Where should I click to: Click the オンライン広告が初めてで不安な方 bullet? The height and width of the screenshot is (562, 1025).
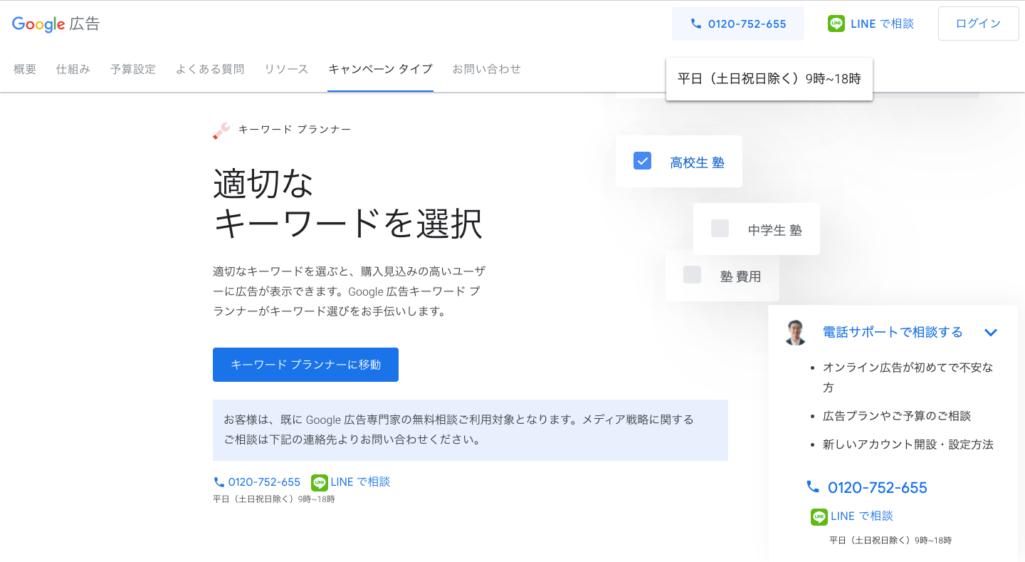point(907,377)
